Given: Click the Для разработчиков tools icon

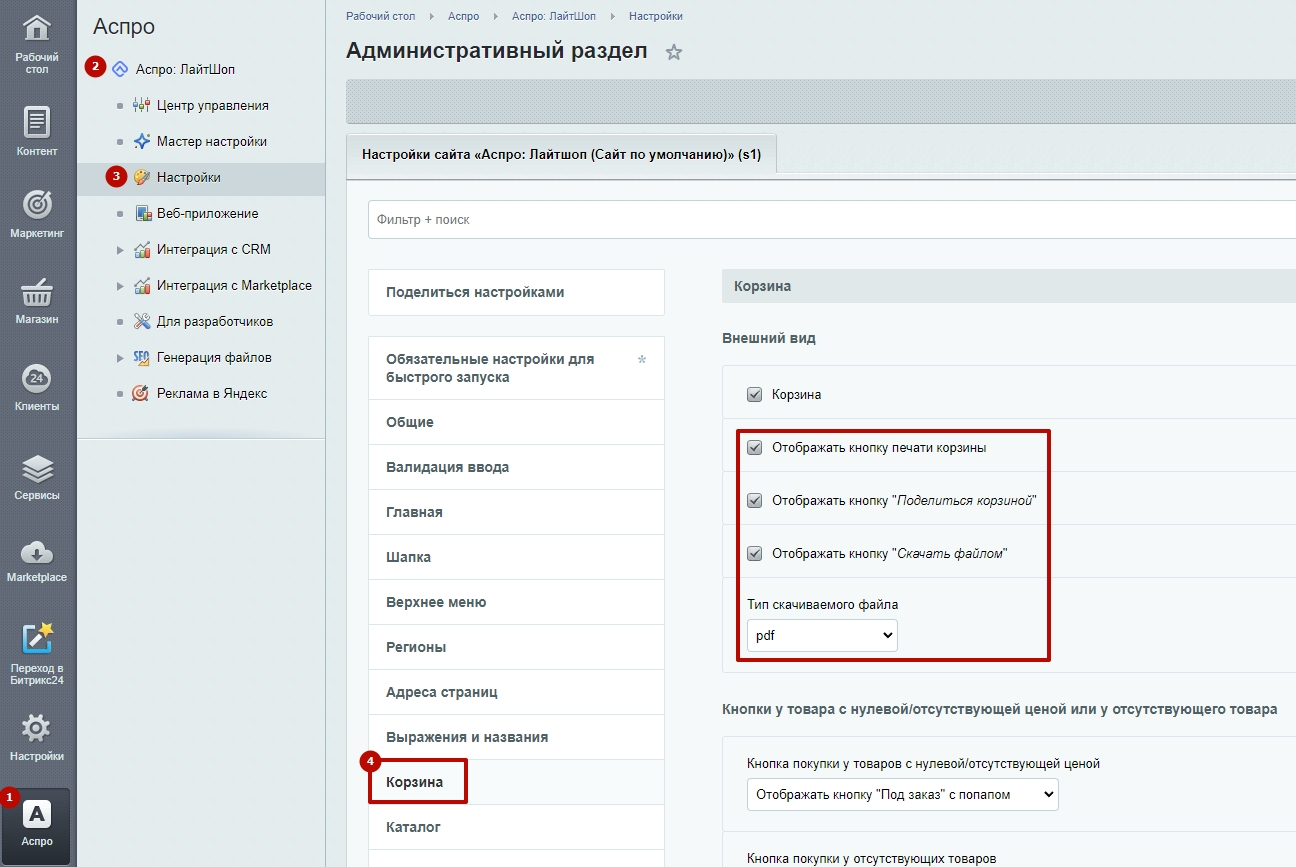Looking at the screenshot, I should 142,321.
